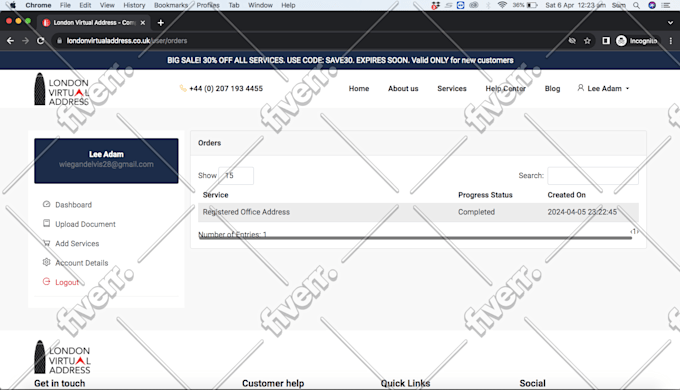
Task: Sort by the Created On column header
Action: click(x=566, y=195)
